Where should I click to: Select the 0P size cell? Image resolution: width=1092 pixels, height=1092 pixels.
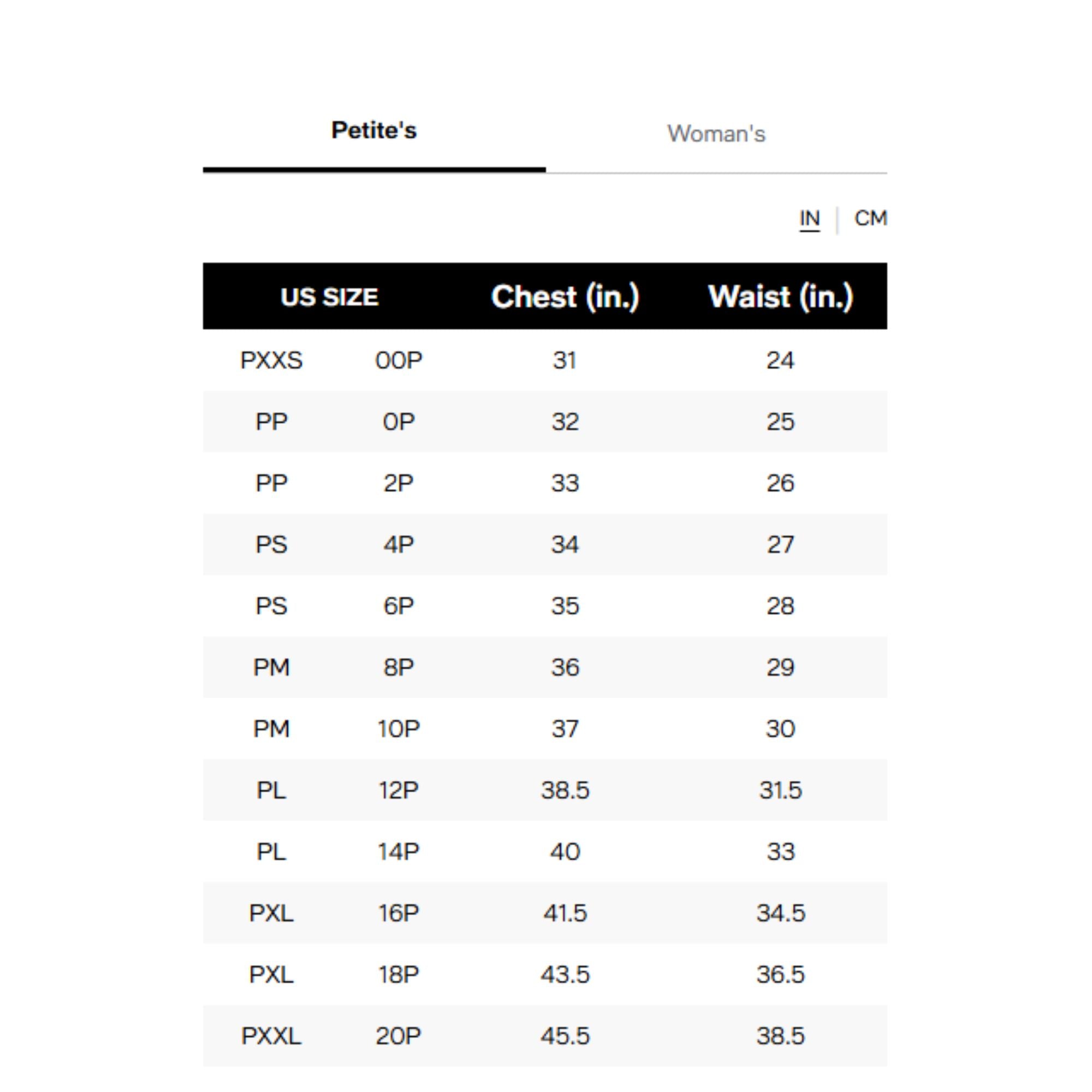tap(399, 422)
